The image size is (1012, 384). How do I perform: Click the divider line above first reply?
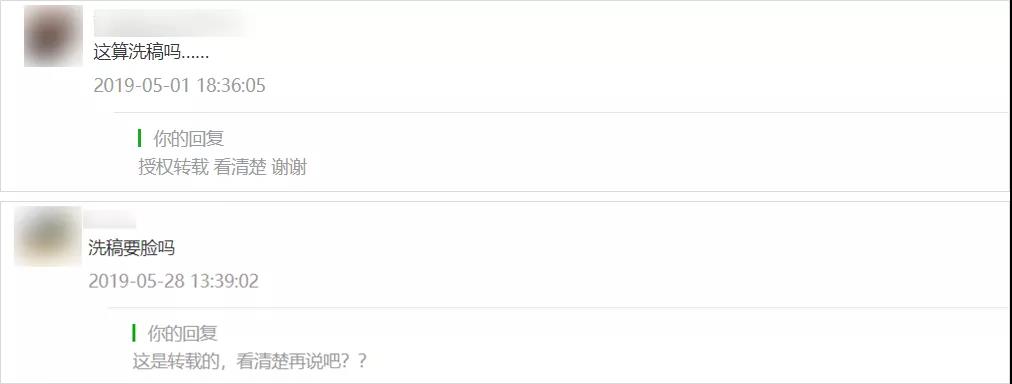coord(562,112)
